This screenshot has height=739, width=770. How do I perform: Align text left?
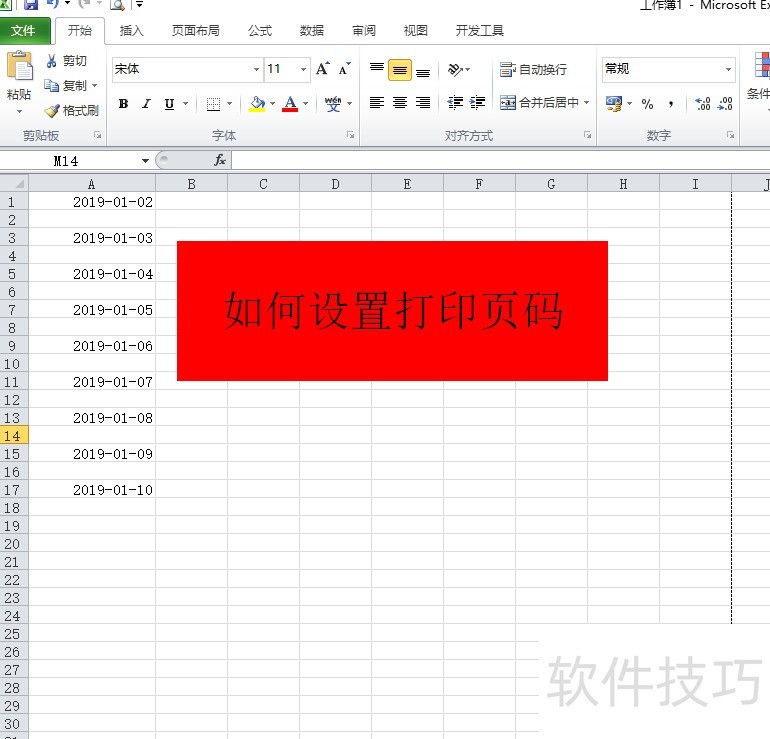(x=377, y=103)
